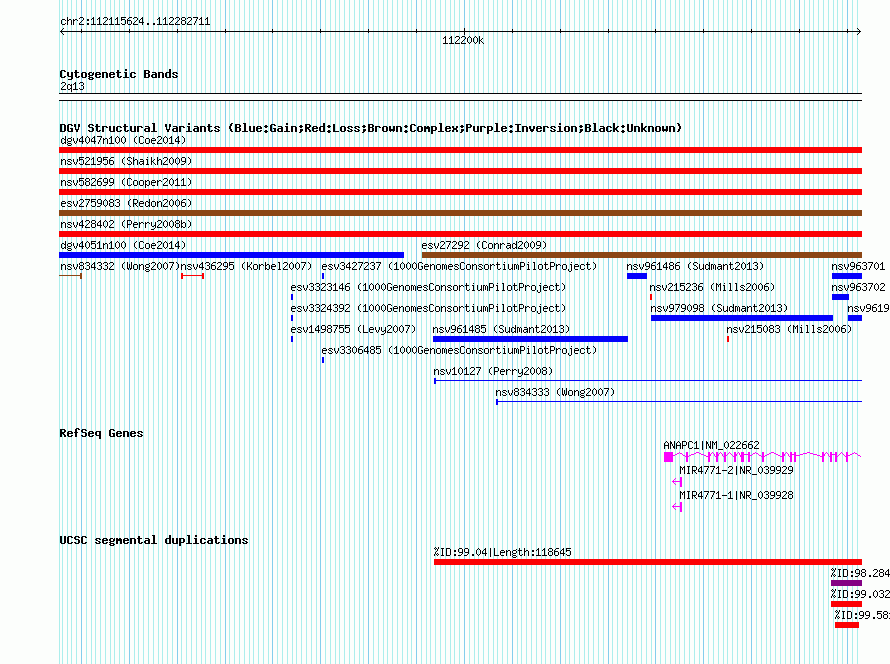Open esv3323146 1000Genomes label

tap(428, 287)
